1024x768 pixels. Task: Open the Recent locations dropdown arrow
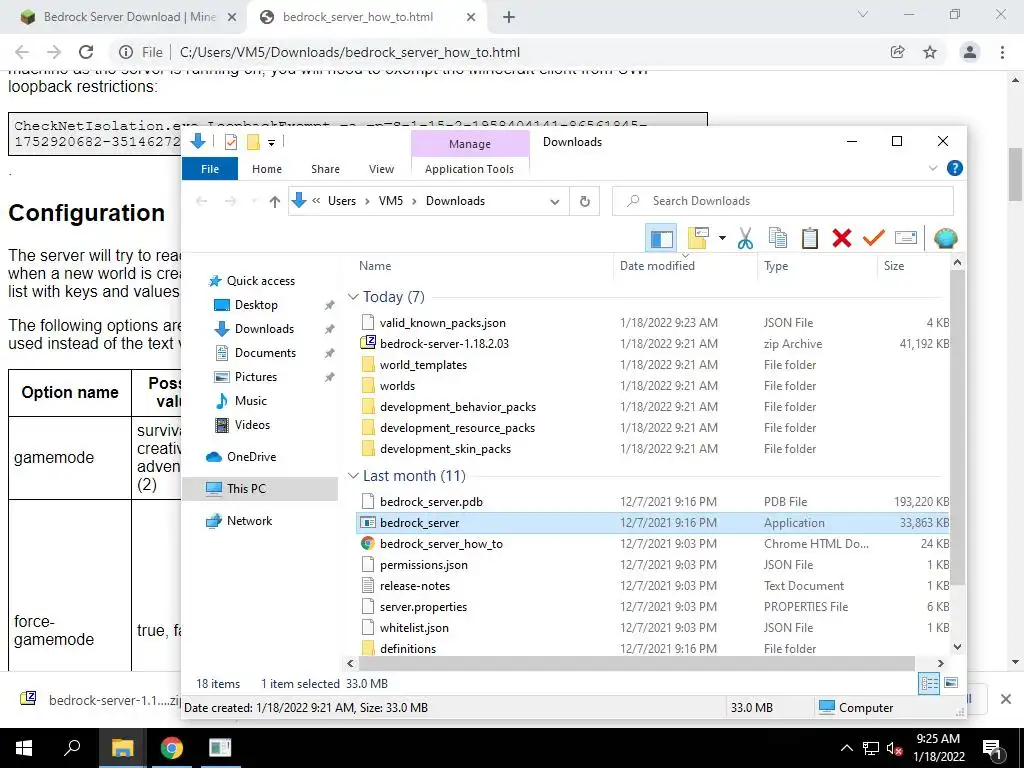[x=254, y=201]
